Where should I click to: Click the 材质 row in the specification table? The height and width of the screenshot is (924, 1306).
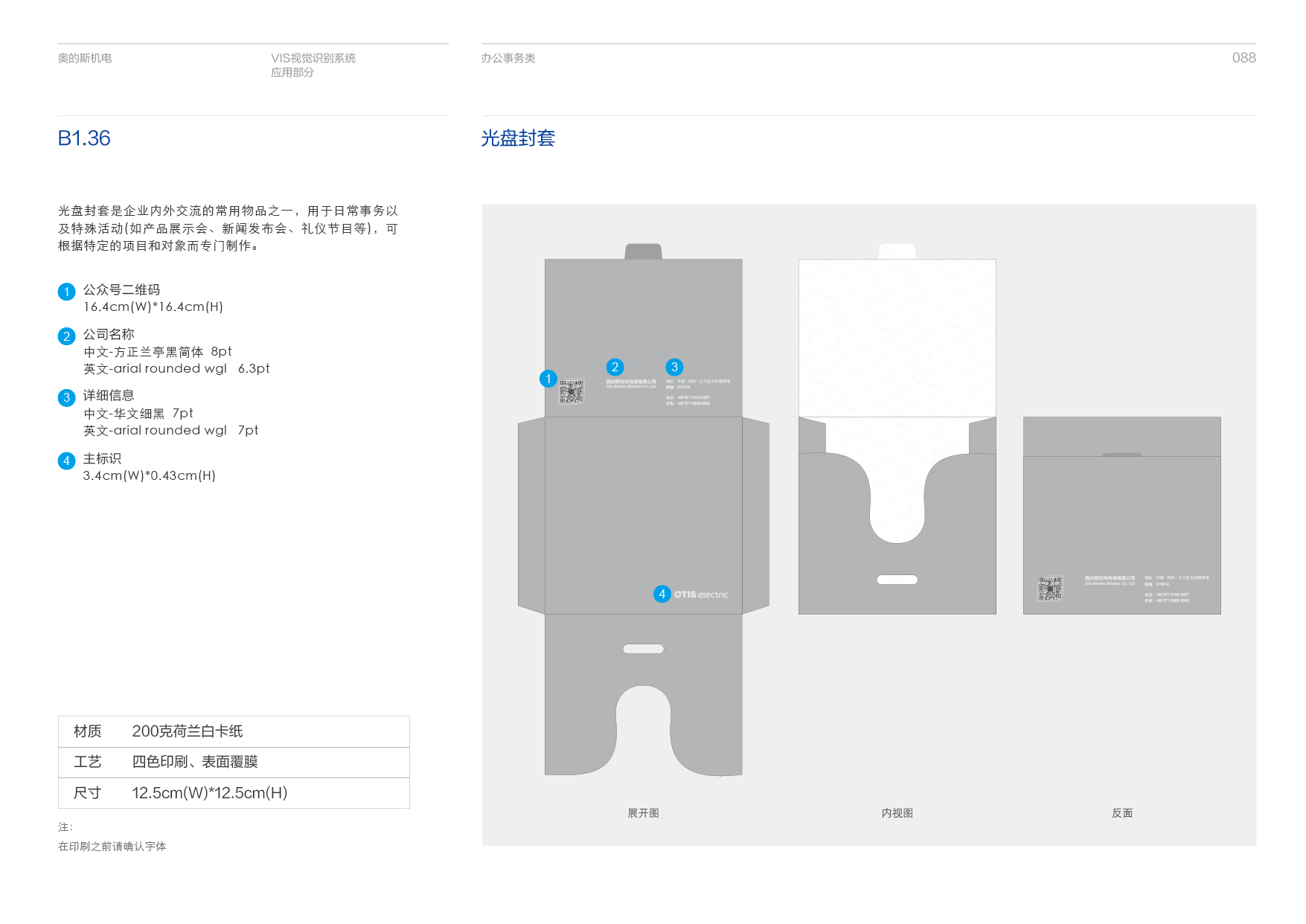[x=234, y=731]
